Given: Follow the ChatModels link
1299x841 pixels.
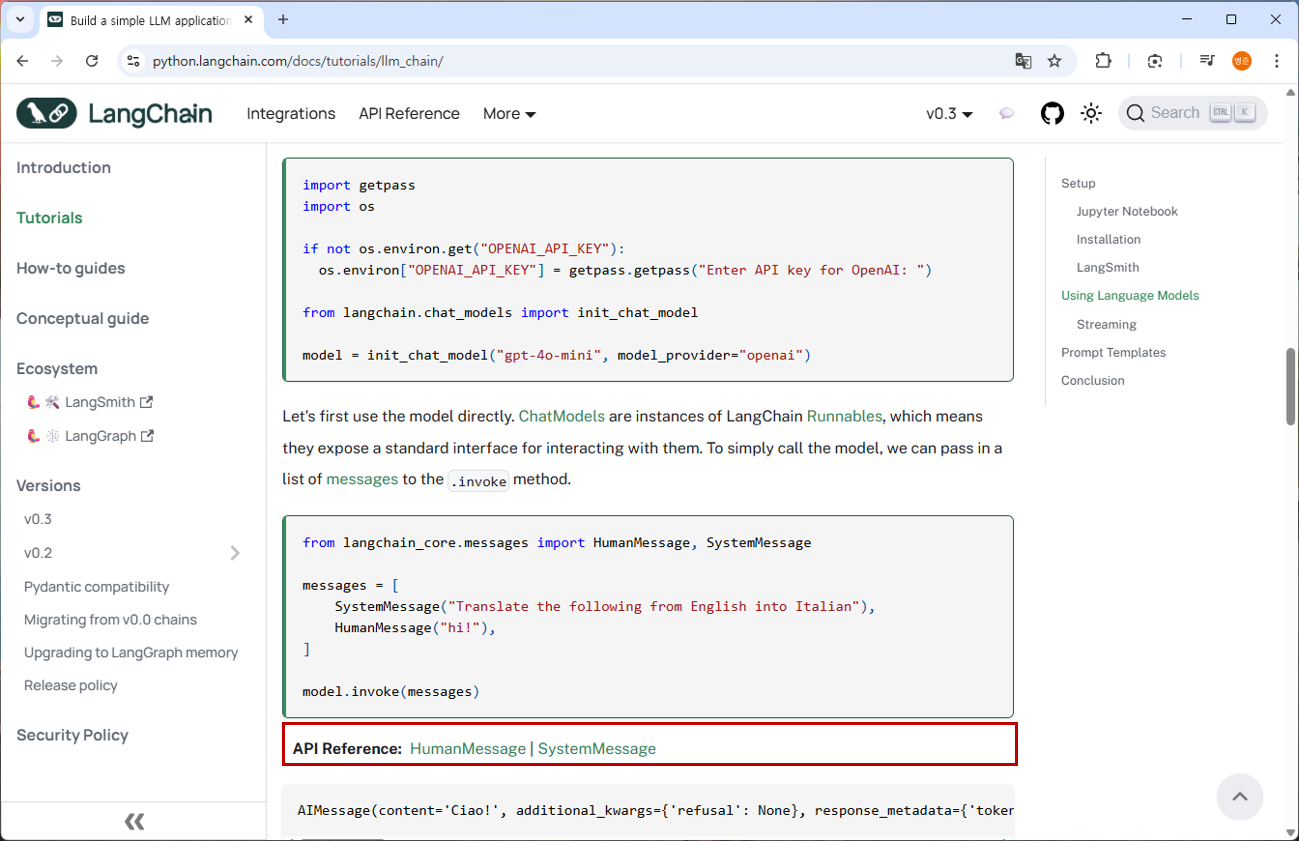Looking at the screenshot, I should click(x=561, y=416).
